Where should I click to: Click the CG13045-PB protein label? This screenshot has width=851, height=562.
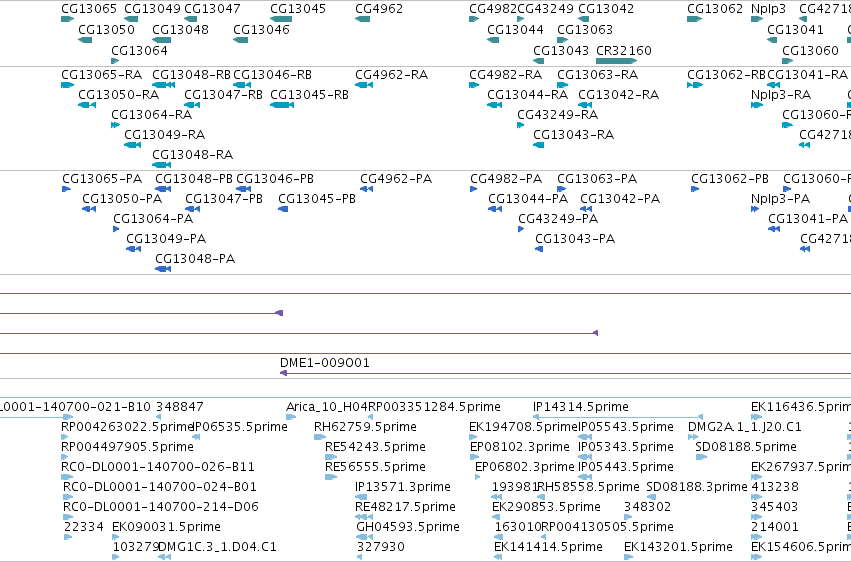[317, 199]
